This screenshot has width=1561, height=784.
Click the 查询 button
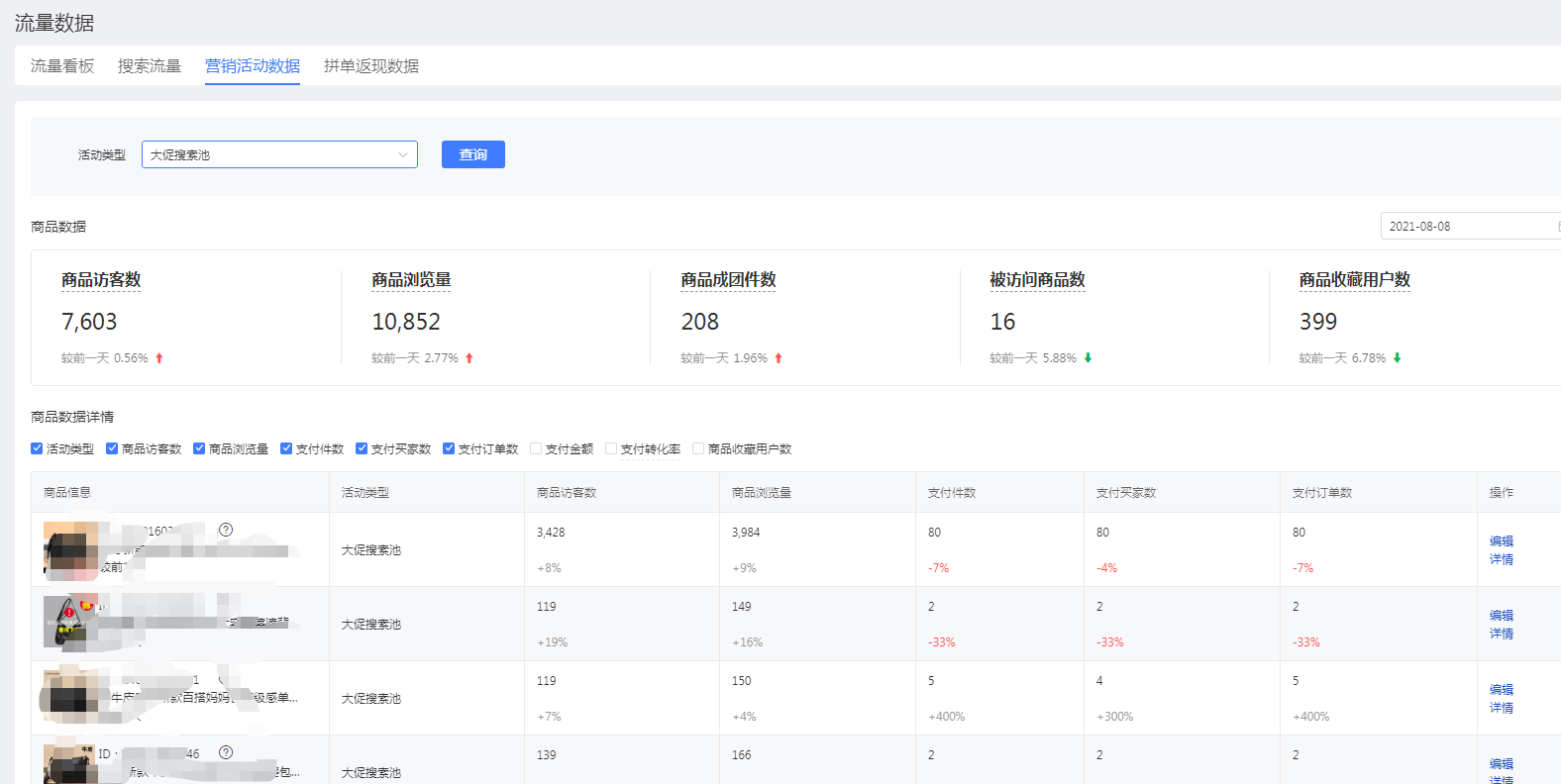473,154
